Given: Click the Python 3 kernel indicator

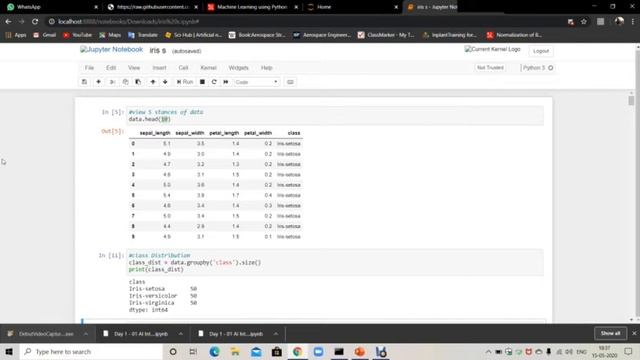Looking at the screenshot, I should pyautogui.click(x=538, y=68).
